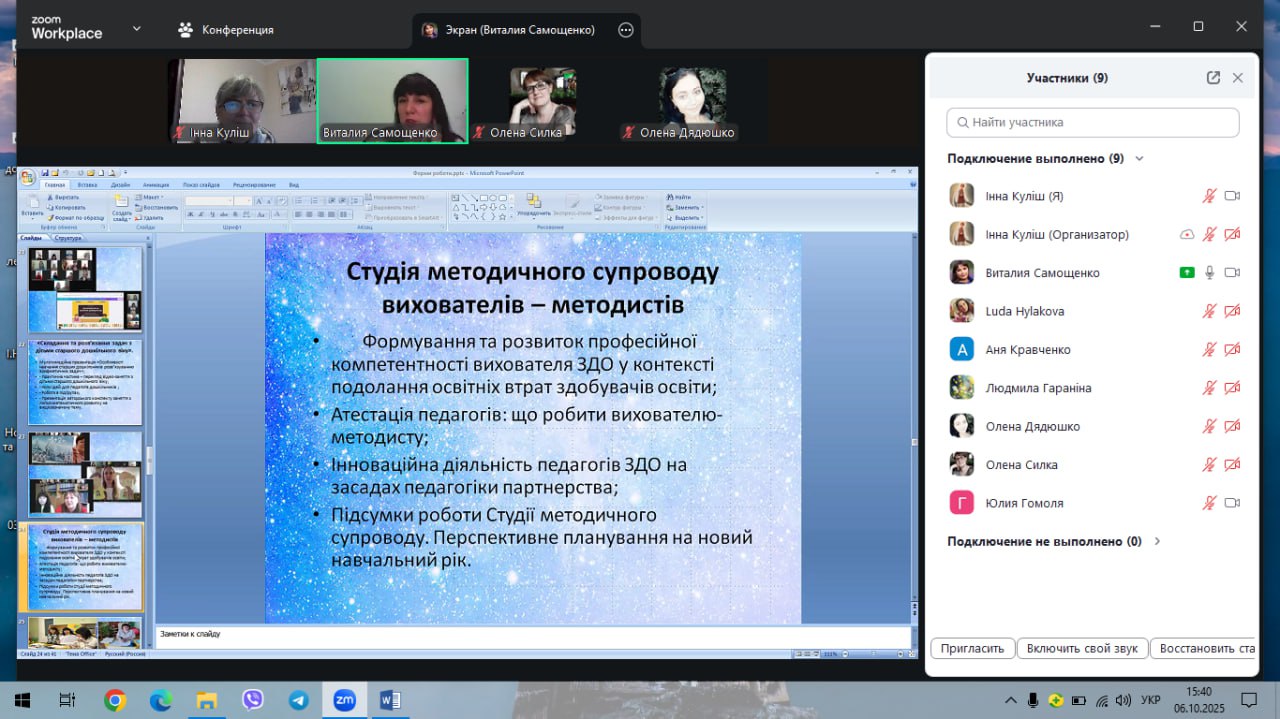
Task: Open the Выделить dropdown in the ribbon
Action: tap(684, 218)
